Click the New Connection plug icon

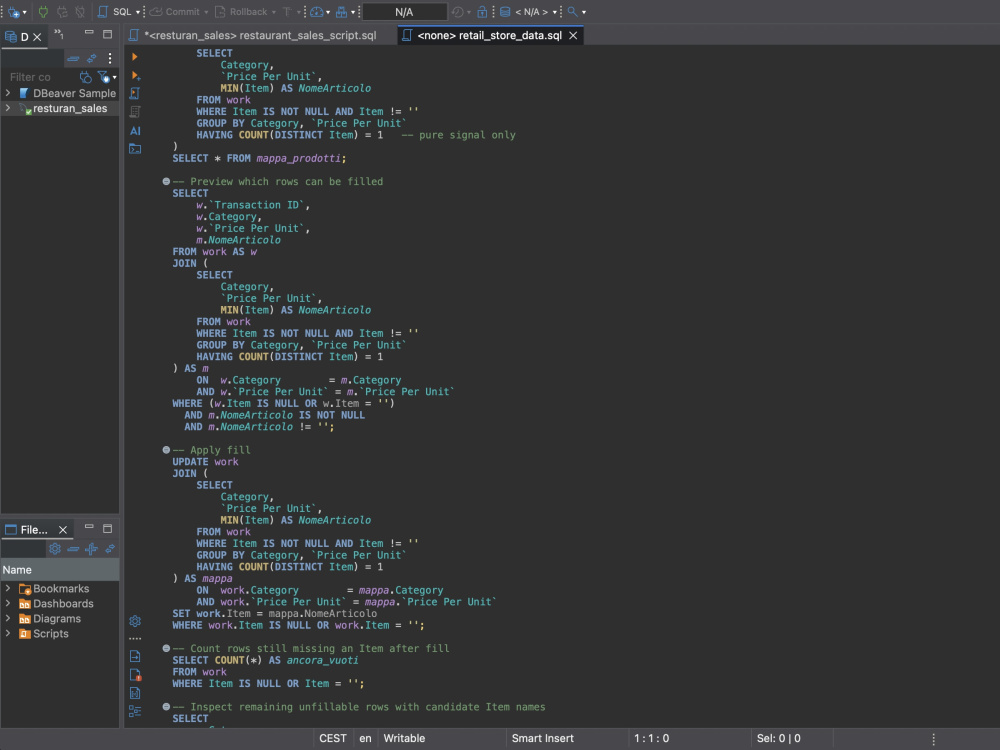pyautogui.click(x=13, y=11)
